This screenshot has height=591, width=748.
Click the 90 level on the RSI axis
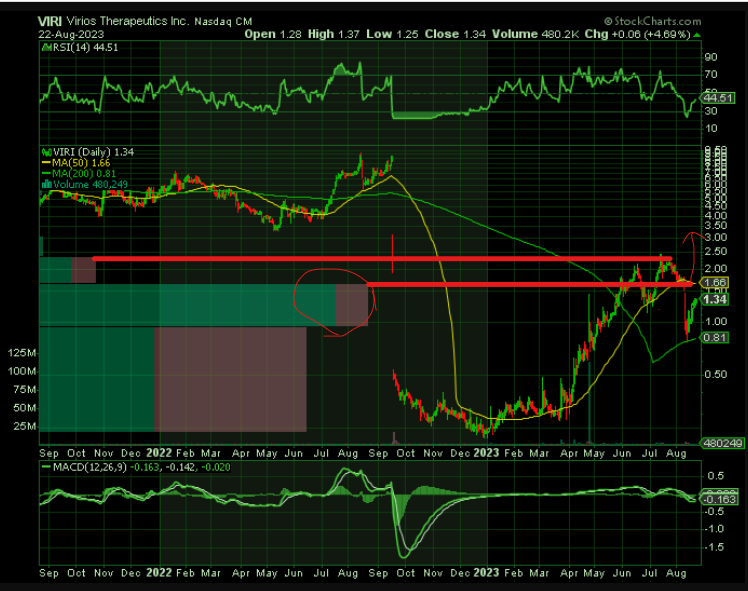[x=711, y=57]
